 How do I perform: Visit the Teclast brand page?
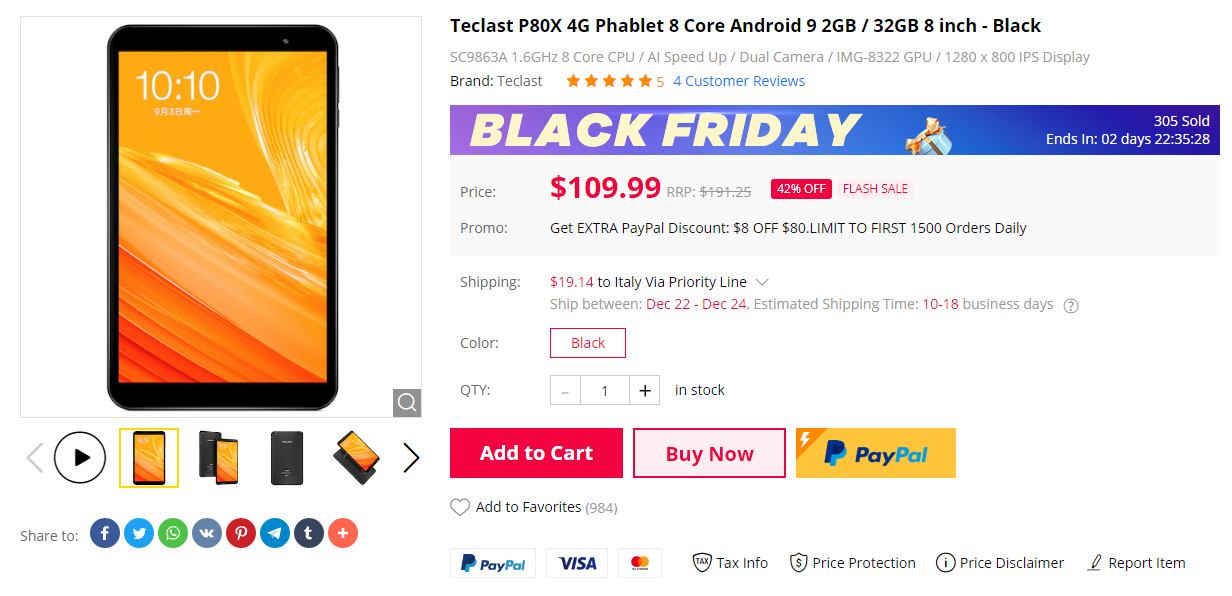tap(522, 81)
